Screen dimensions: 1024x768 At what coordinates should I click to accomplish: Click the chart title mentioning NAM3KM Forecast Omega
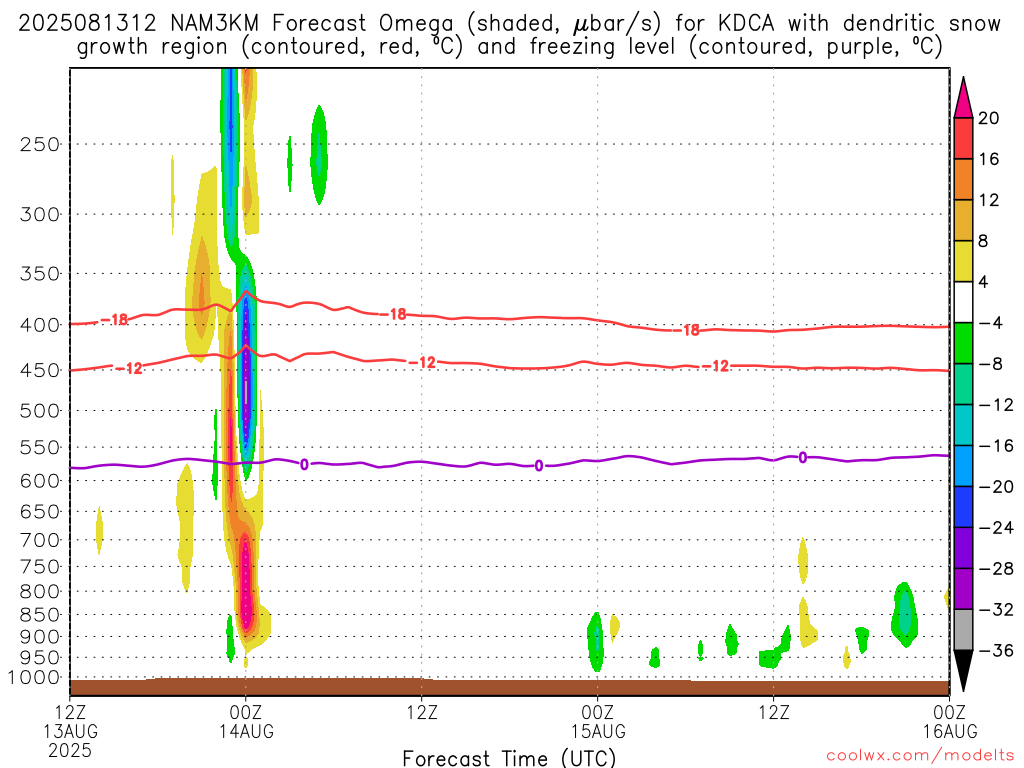[x=509, y=35]
